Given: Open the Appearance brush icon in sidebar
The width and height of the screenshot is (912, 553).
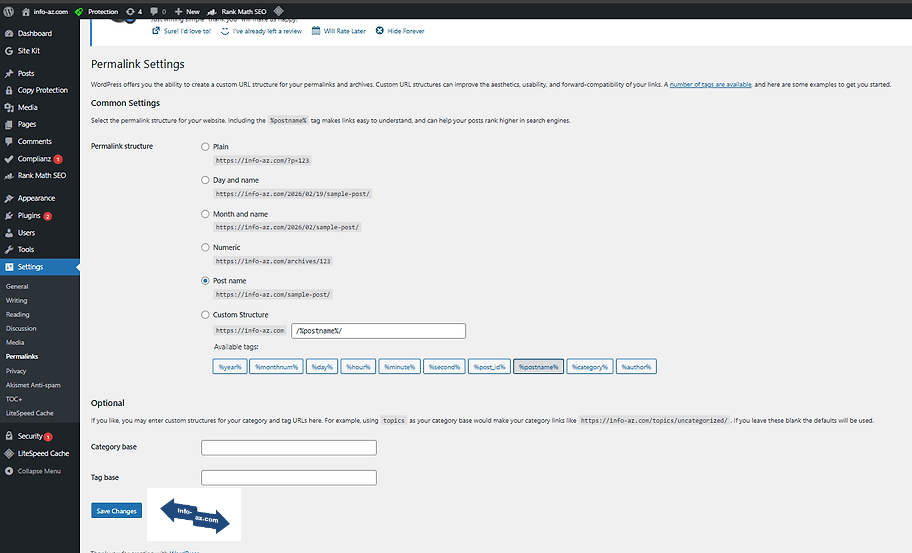Looking at the screenshot, I should click(x=9, y=198).
